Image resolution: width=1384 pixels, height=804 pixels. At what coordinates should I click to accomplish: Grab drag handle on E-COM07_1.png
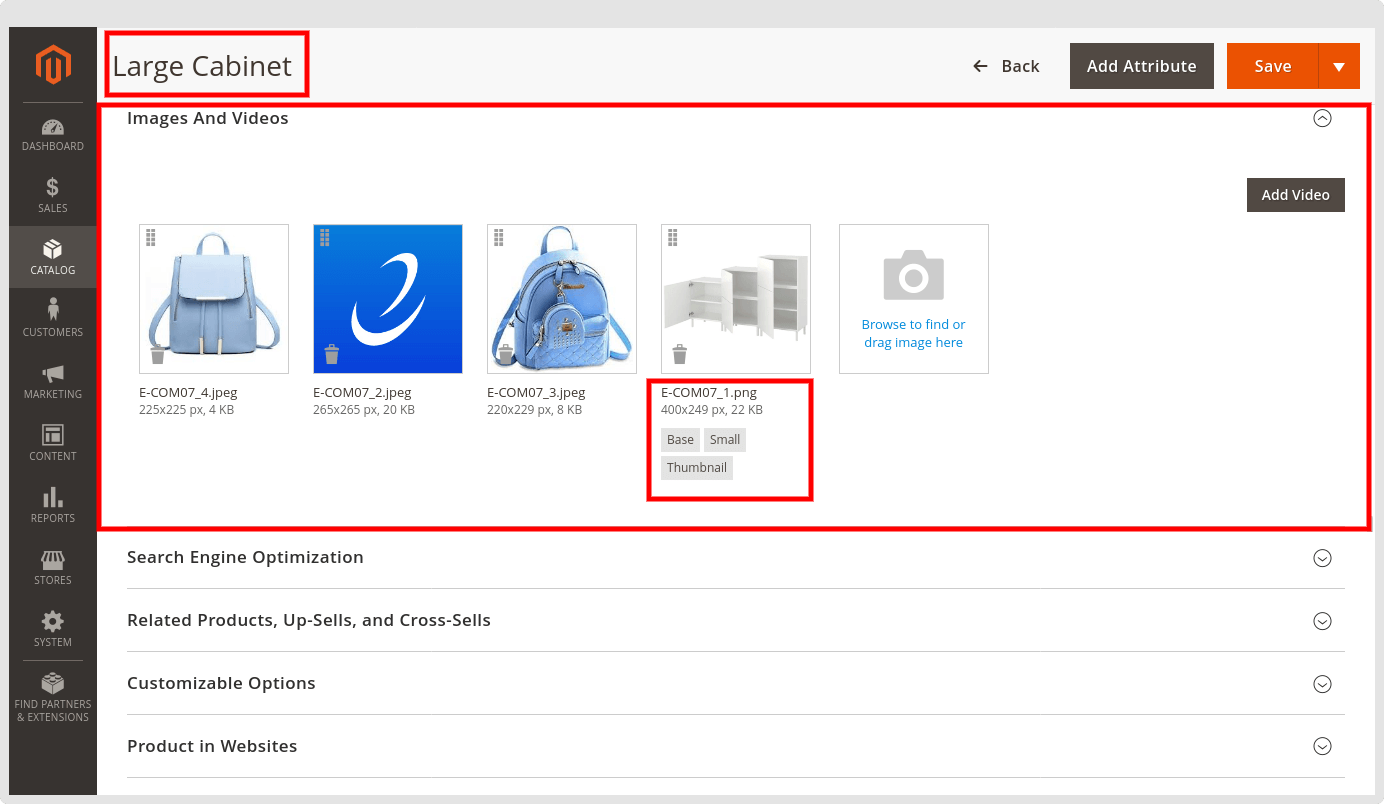(673, 237)
